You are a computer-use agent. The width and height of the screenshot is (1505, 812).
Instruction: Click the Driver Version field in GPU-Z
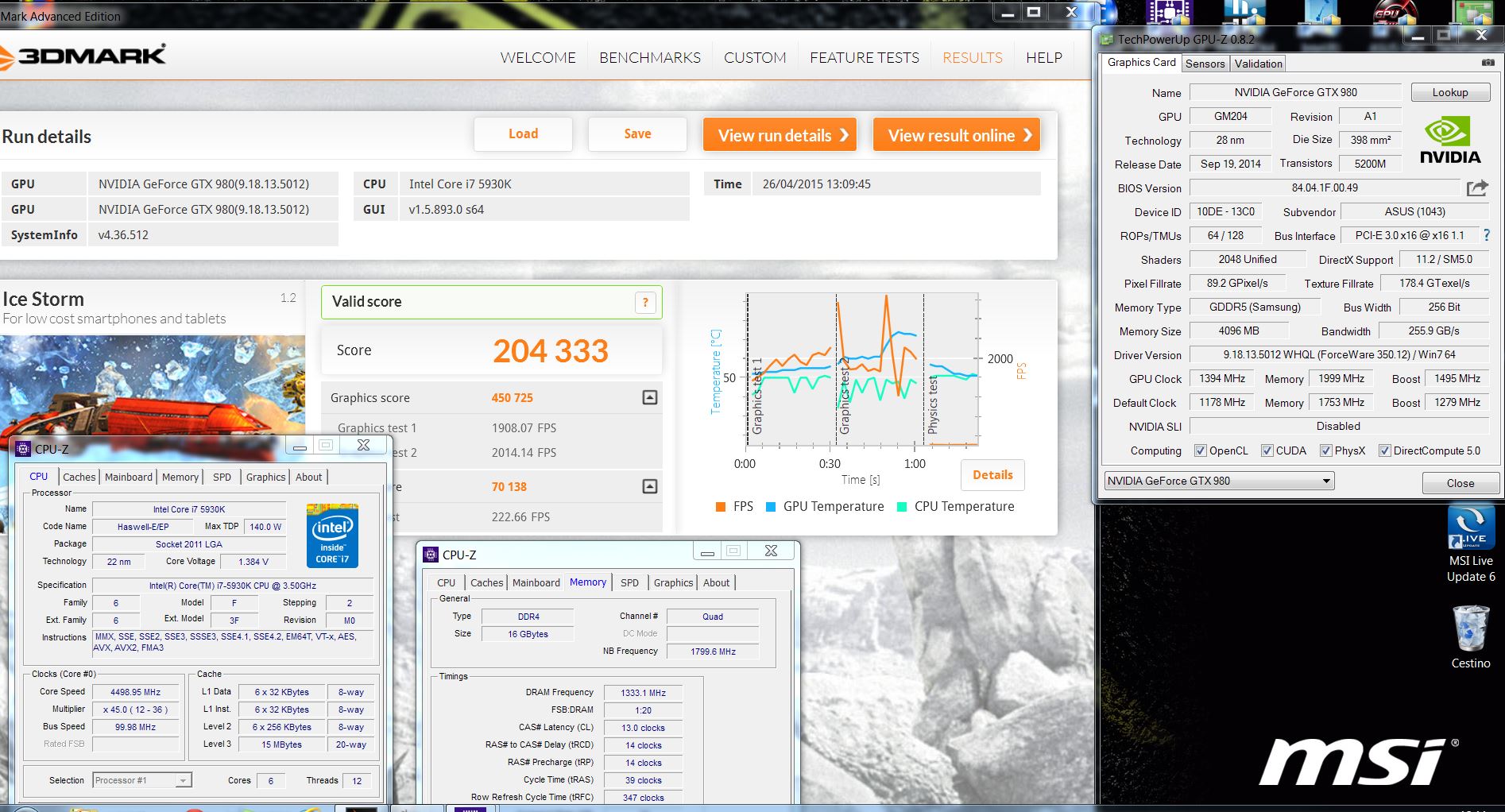[x=1339, y=355]
